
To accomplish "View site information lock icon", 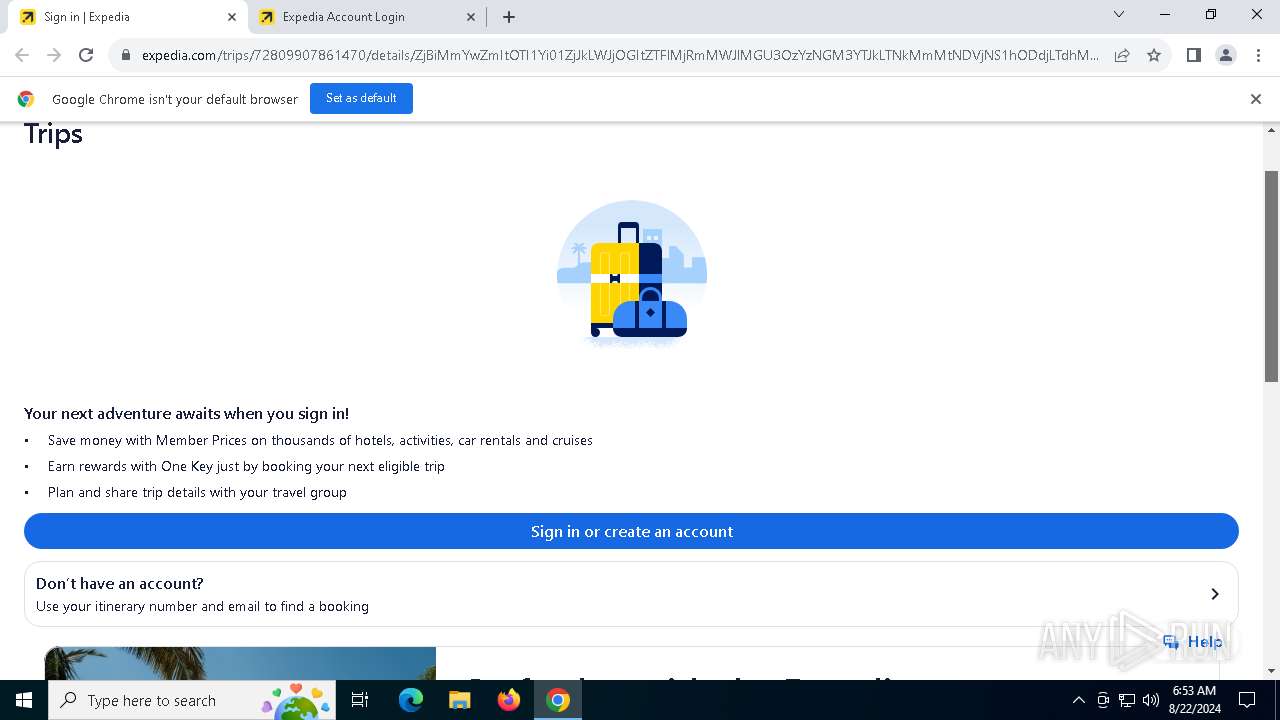I will click(x=126, y=56).
